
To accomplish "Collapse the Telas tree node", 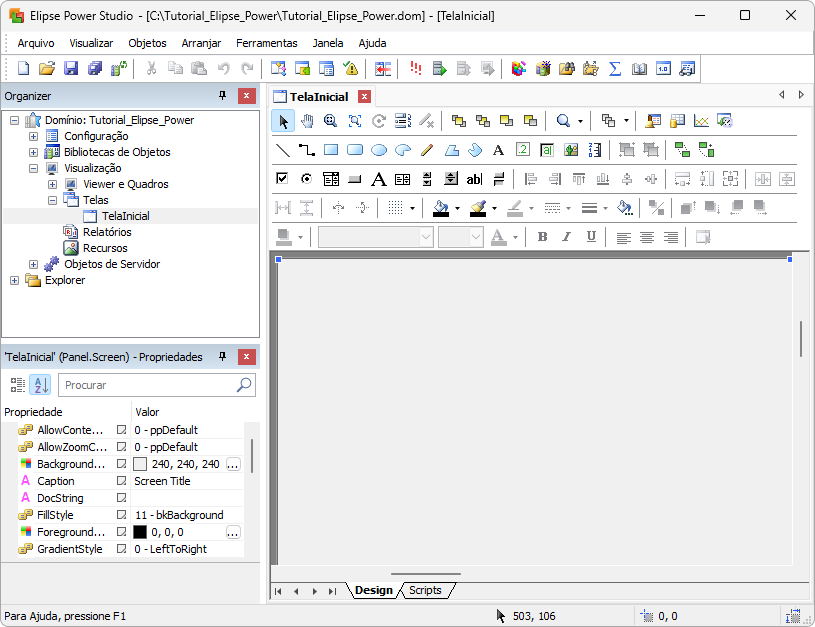I will [52, 200].
